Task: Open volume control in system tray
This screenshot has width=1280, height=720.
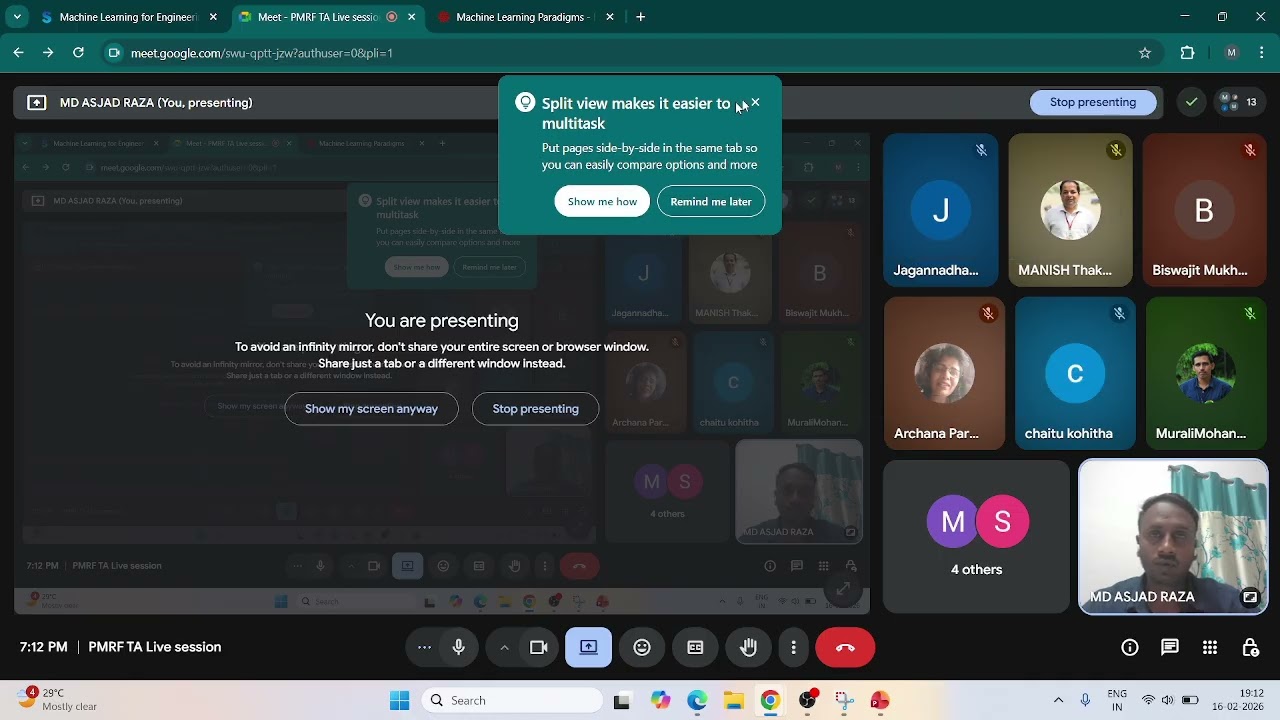Action: pos(1167,700)
